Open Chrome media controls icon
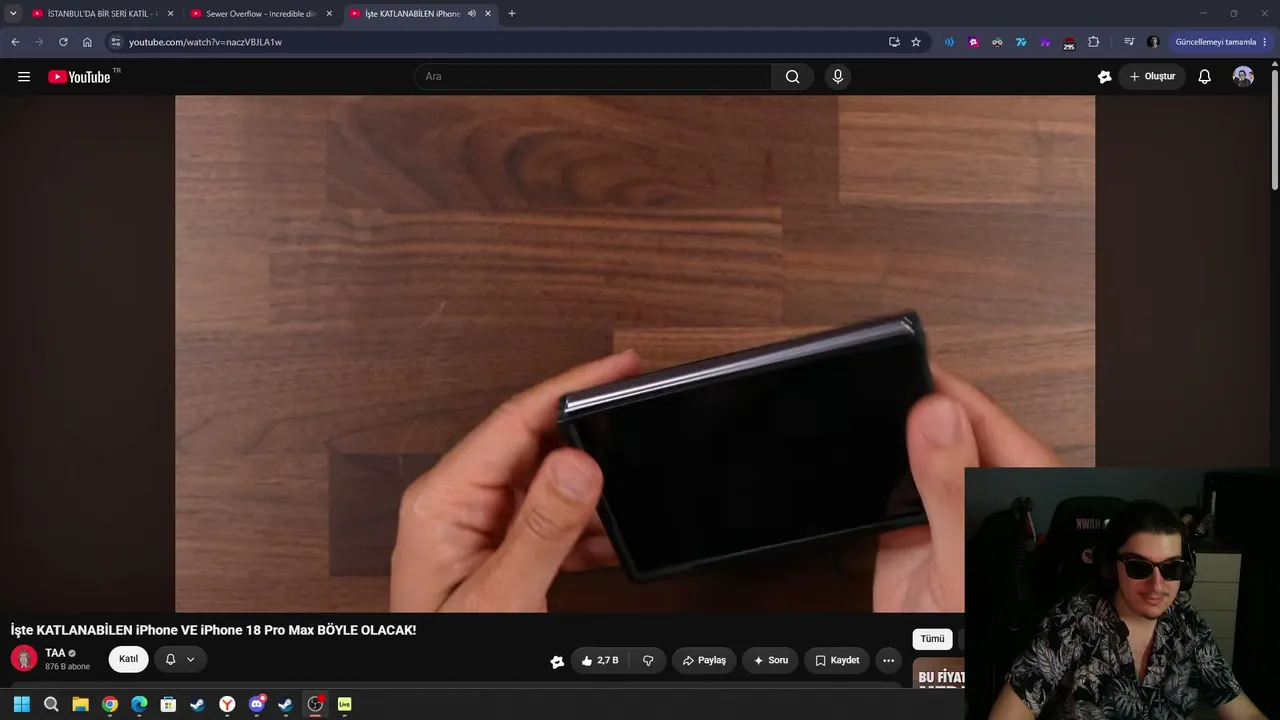 click(x=1129, y=42)
